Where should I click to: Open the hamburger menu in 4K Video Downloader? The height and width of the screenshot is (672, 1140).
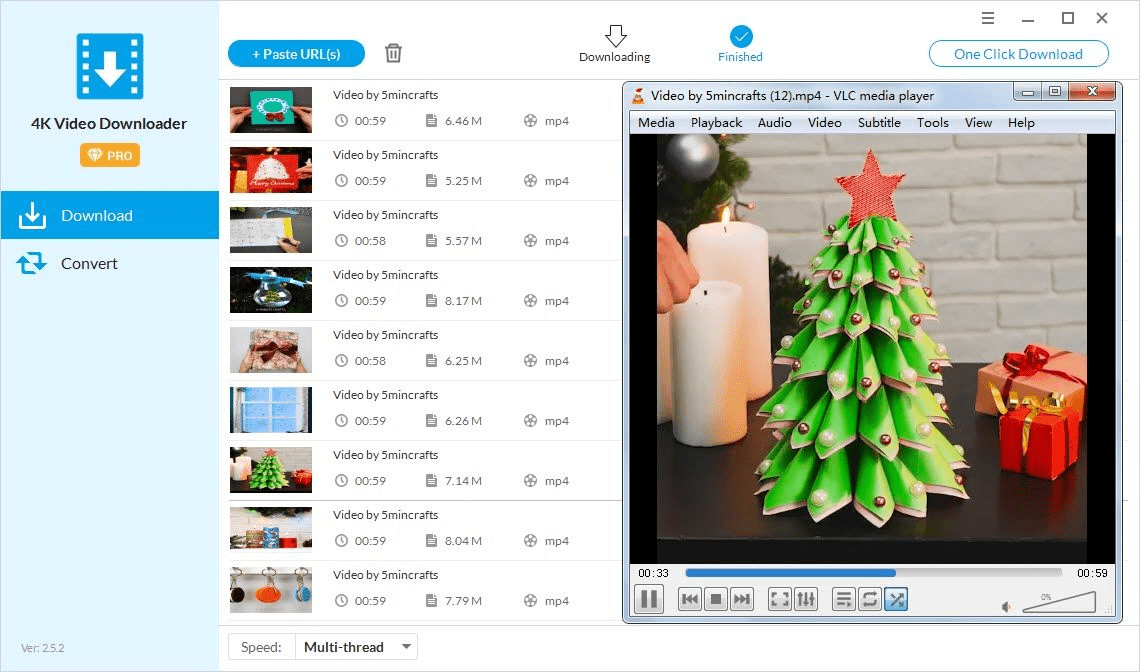tap(988, 18)
